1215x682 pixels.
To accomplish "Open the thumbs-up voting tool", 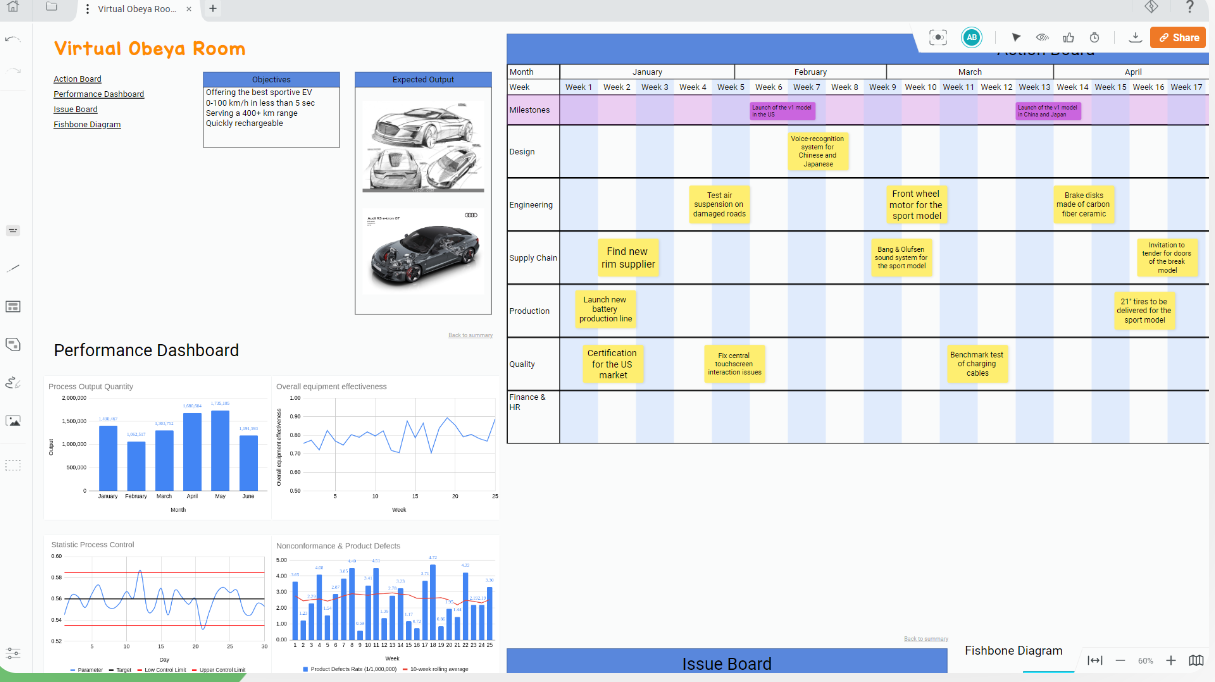I will point(1069,37).
